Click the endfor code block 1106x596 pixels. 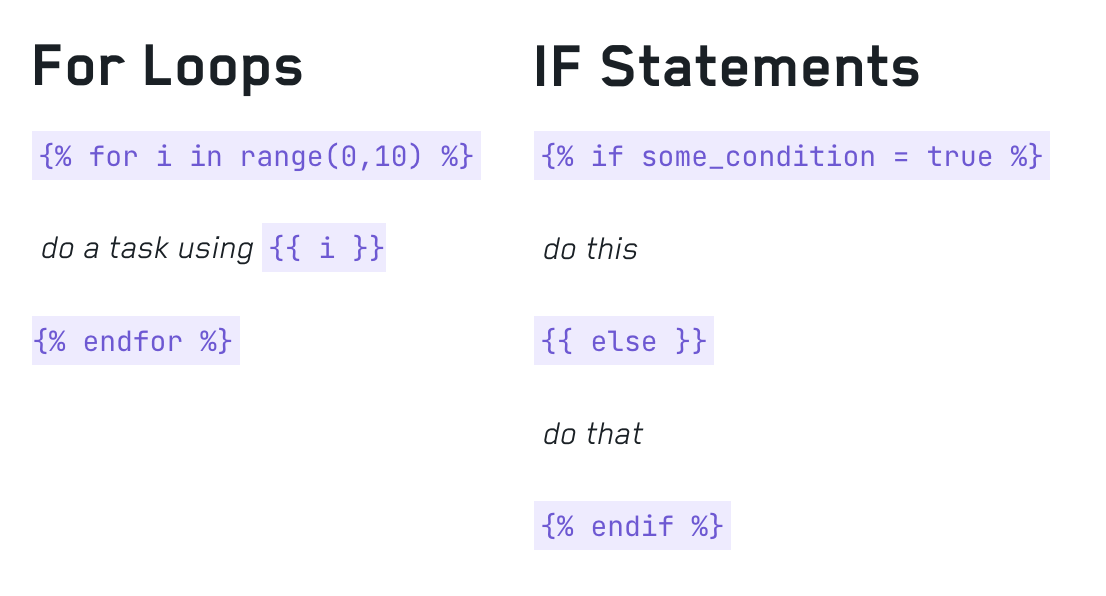tap(135, 341)
